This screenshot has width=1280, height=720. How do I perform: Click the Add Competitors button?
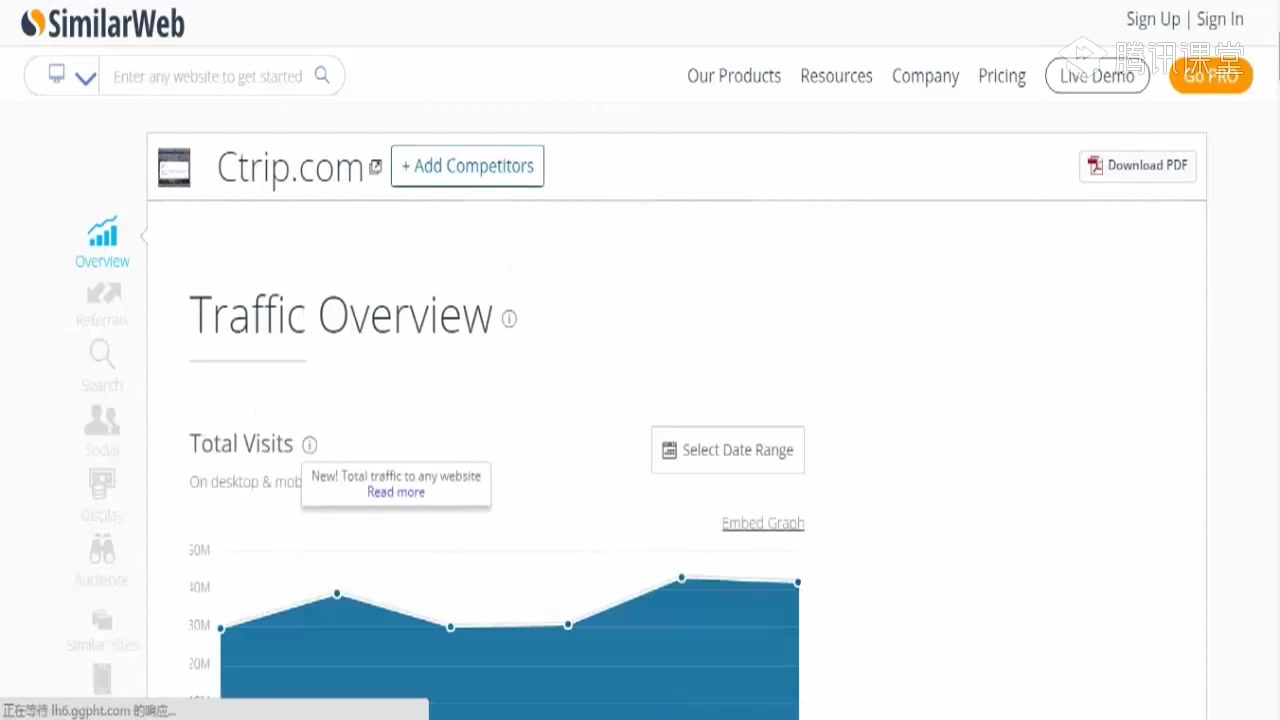tap(467, 166)
